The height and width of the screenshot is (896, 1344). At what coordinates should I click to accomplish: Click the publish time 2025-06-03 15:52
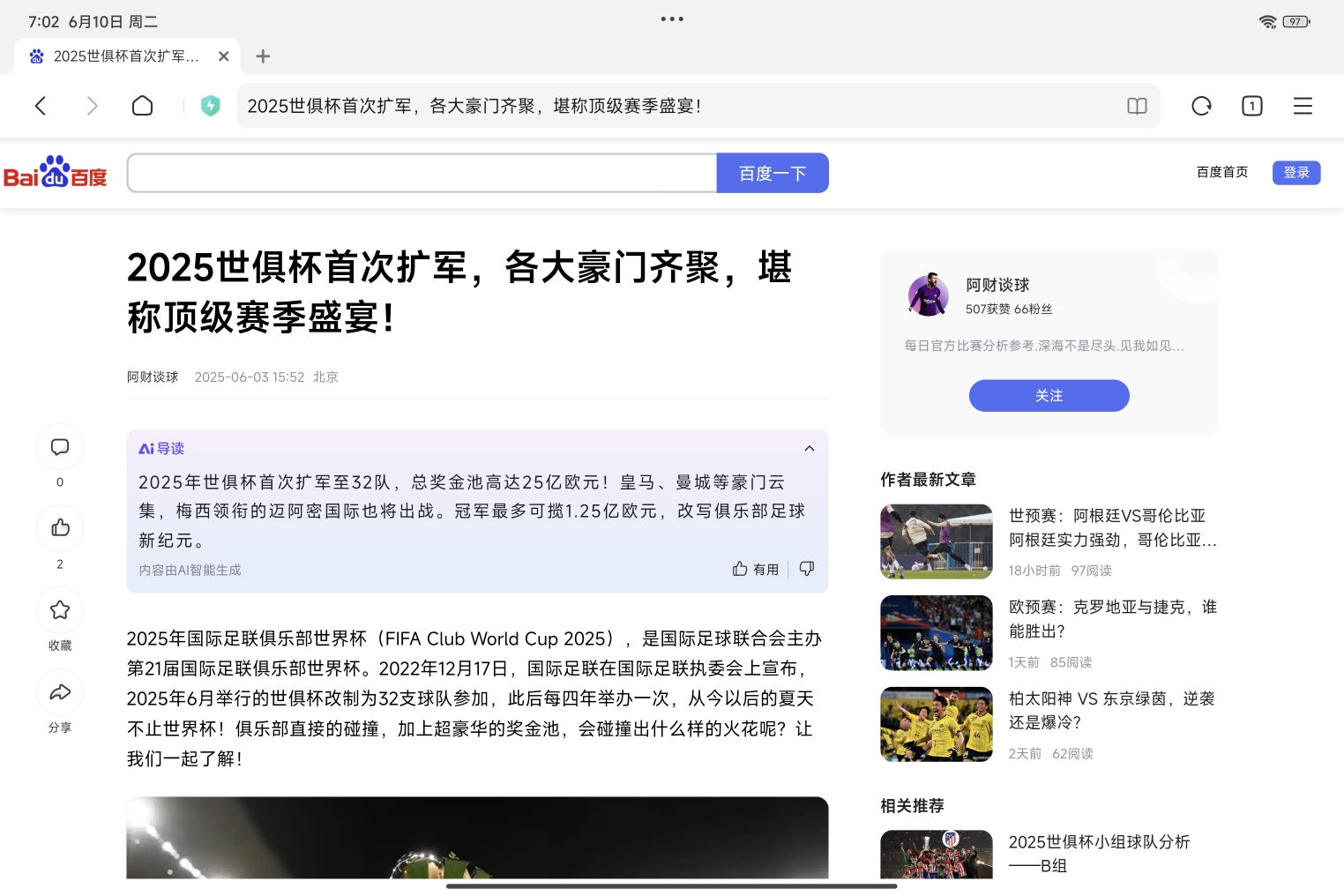(x=250, y=377)
